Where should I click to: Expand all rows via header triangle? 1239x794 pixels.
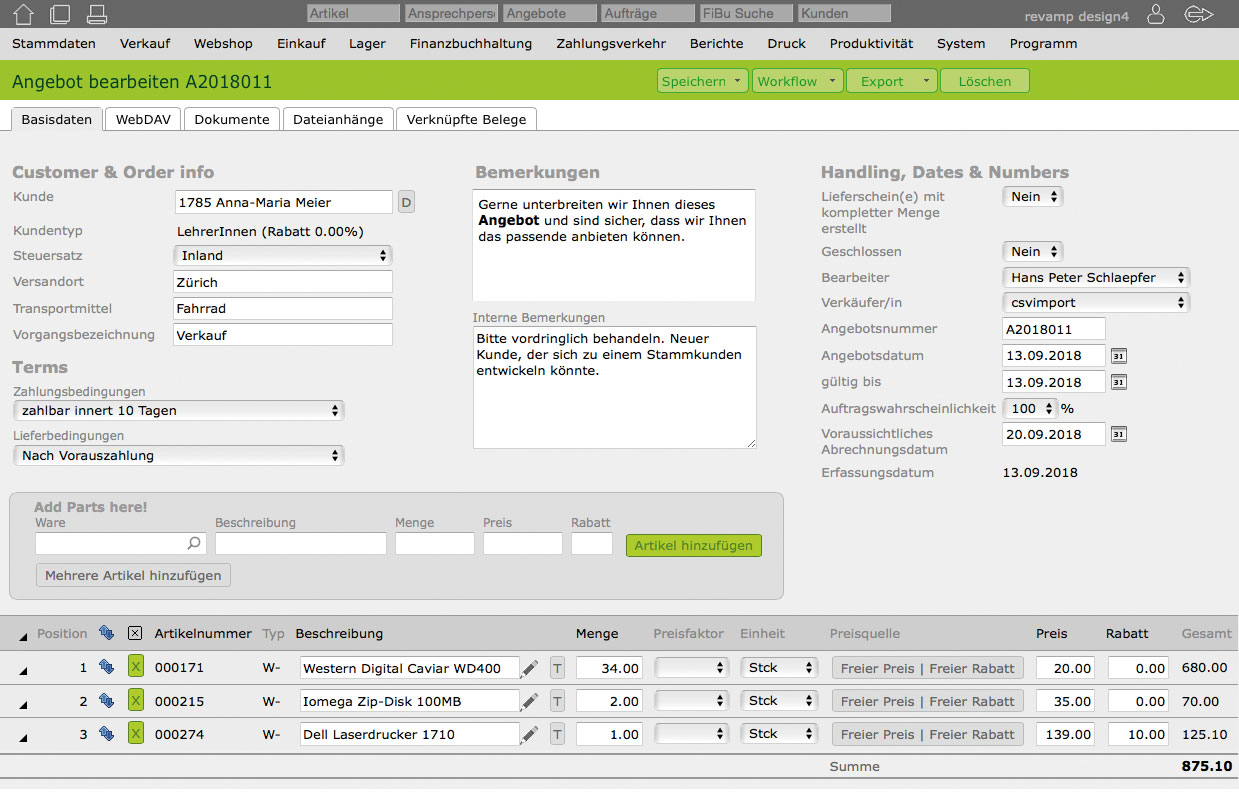(22, 636)
